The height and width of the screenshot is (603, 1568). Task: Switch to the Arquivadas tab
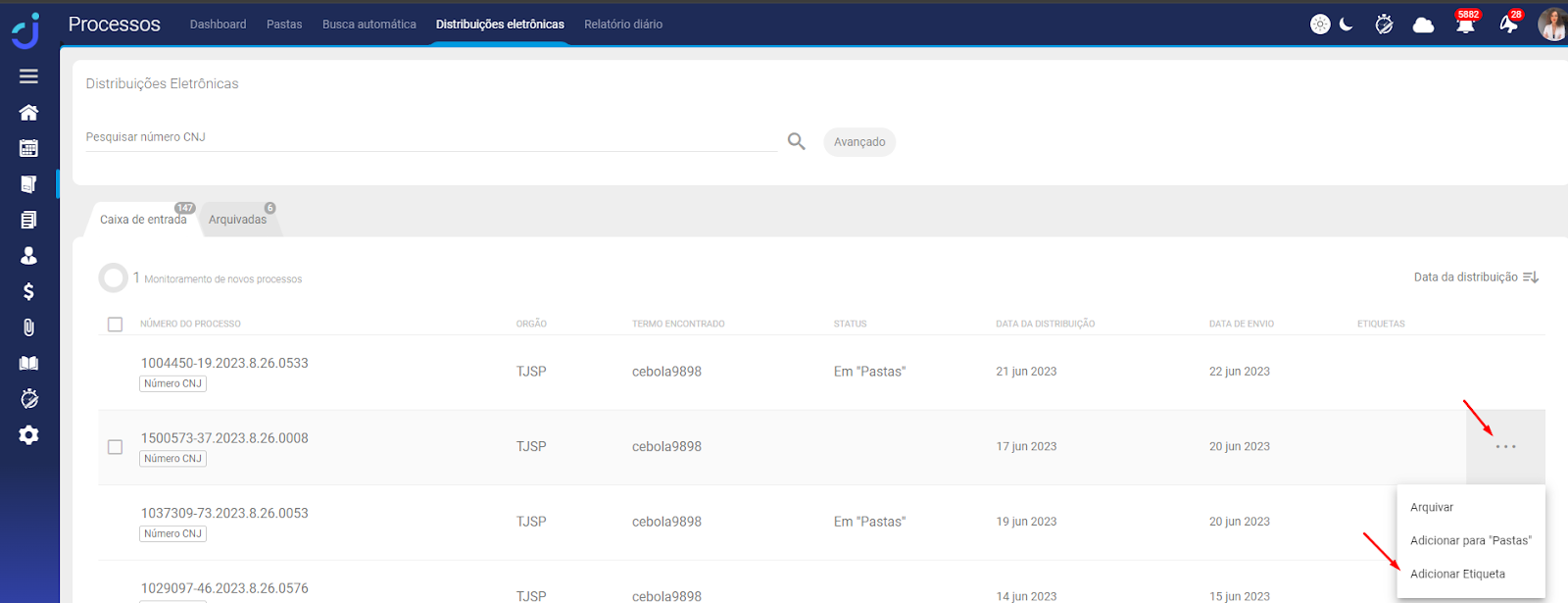[x=237, y=220]
